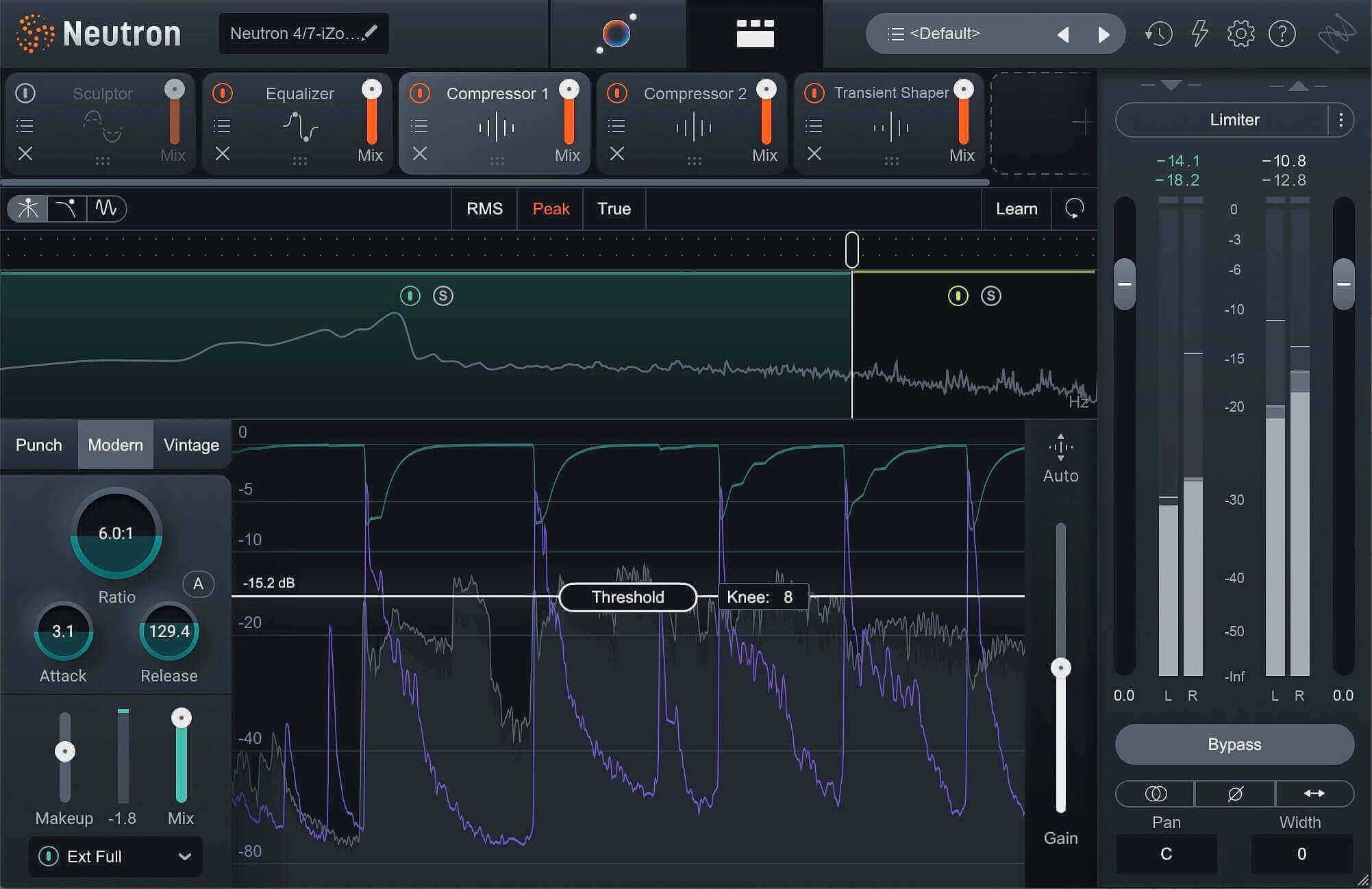Open the Ext Full sidechain dropdown
The height and width of the screenshot is (889, 1372).
point(115,856)
